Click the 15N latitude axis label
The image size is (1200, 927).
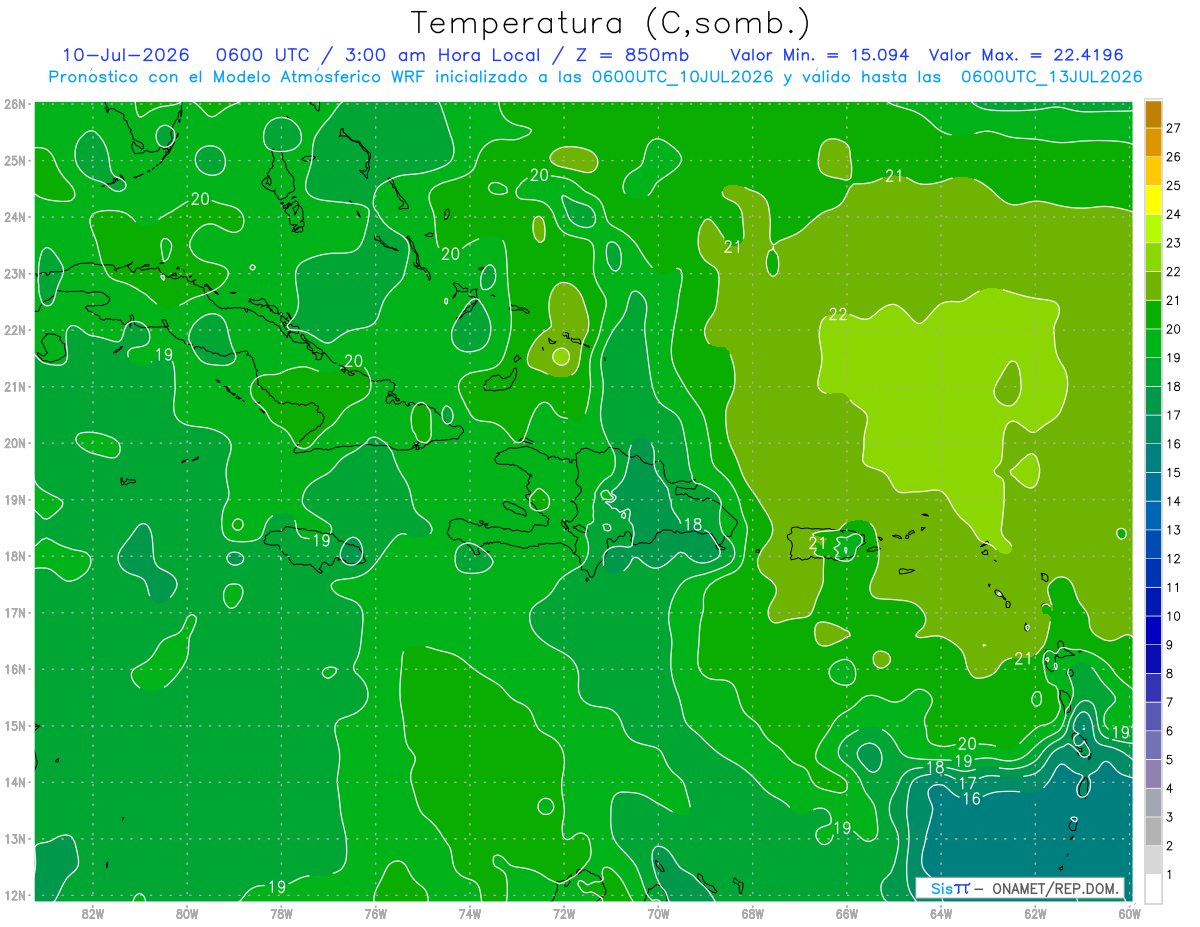pyautogui.click(x=15, y=726)
